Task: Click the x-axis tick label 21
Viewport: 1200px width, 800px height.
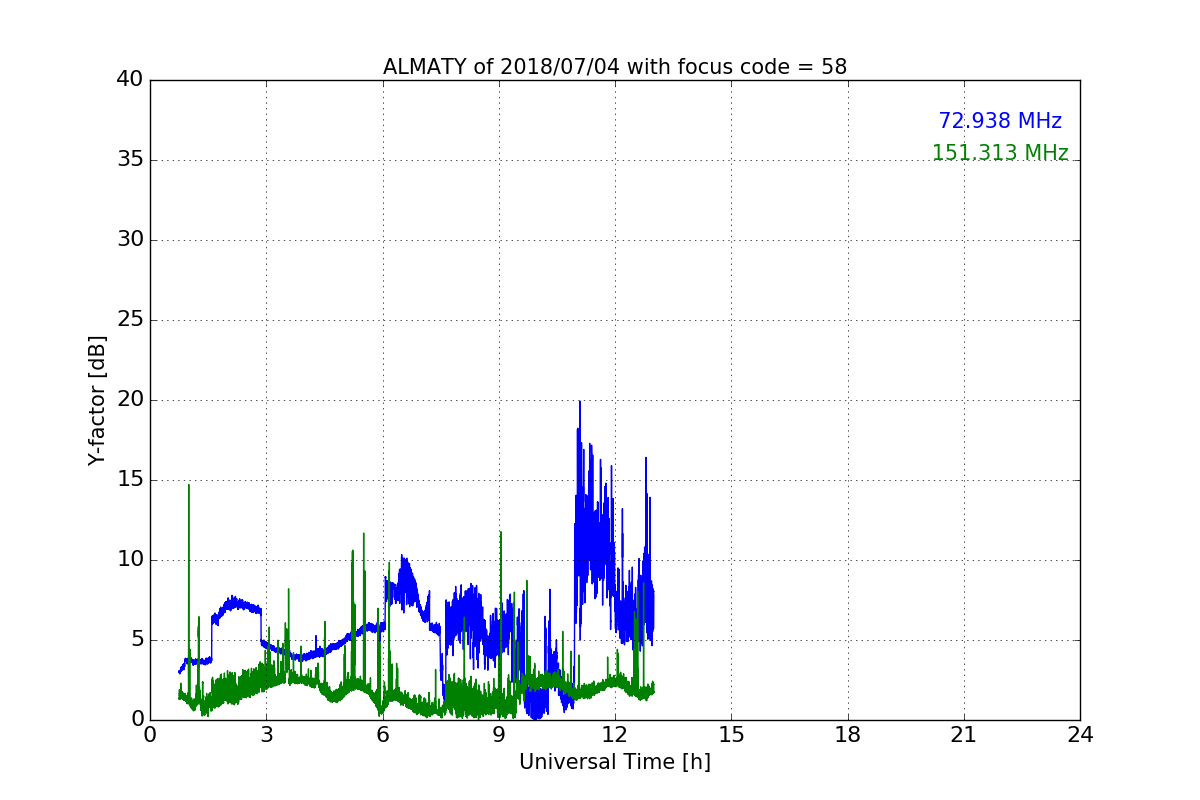Action: pos(964,735)
